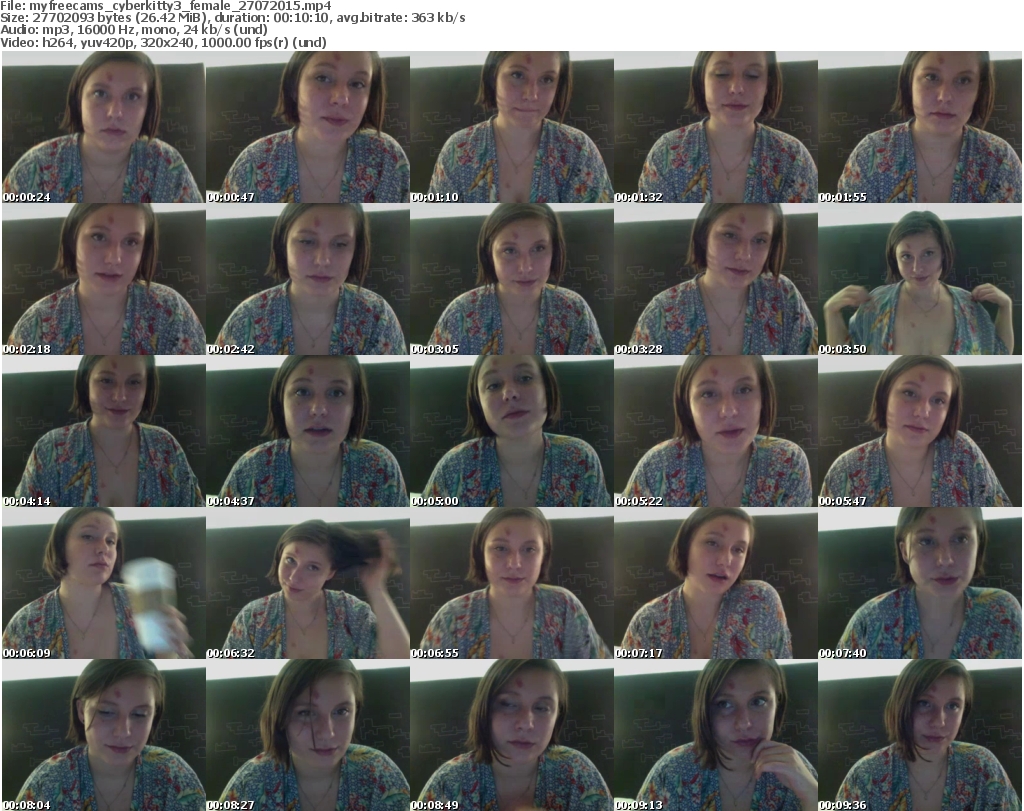Screen dimensions: 1024x811
Task: Click the 'Audio: mp3, 16000 Hz' line
Action: click(x=134, y=30)
